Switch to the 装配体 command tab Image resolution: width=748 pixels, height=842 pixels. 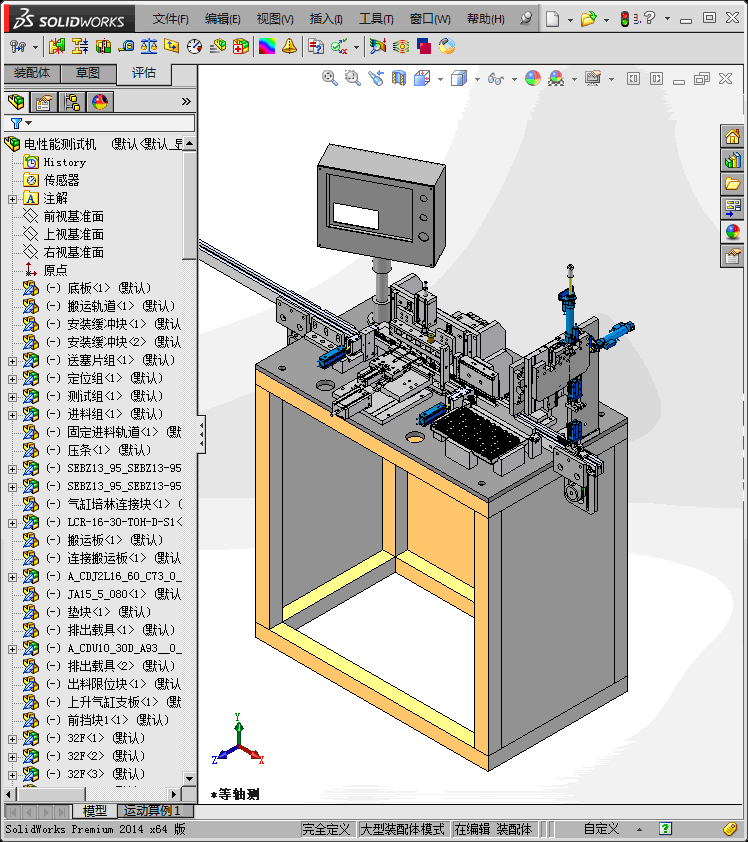pyautogui.click(x=32, y=73)
